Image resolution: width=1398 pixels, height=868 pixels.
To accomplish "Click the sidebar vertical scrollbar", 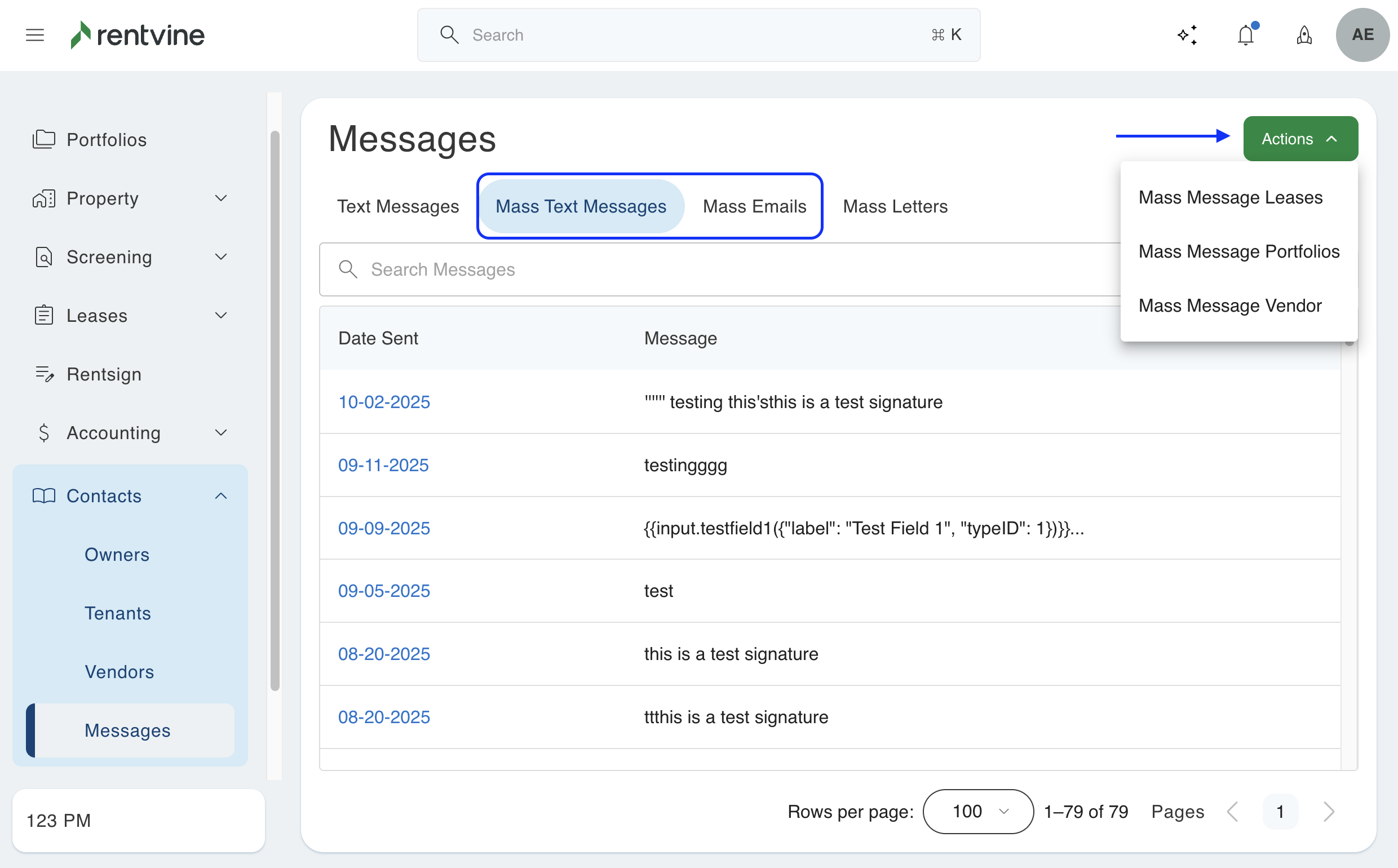I will [275, 410].
